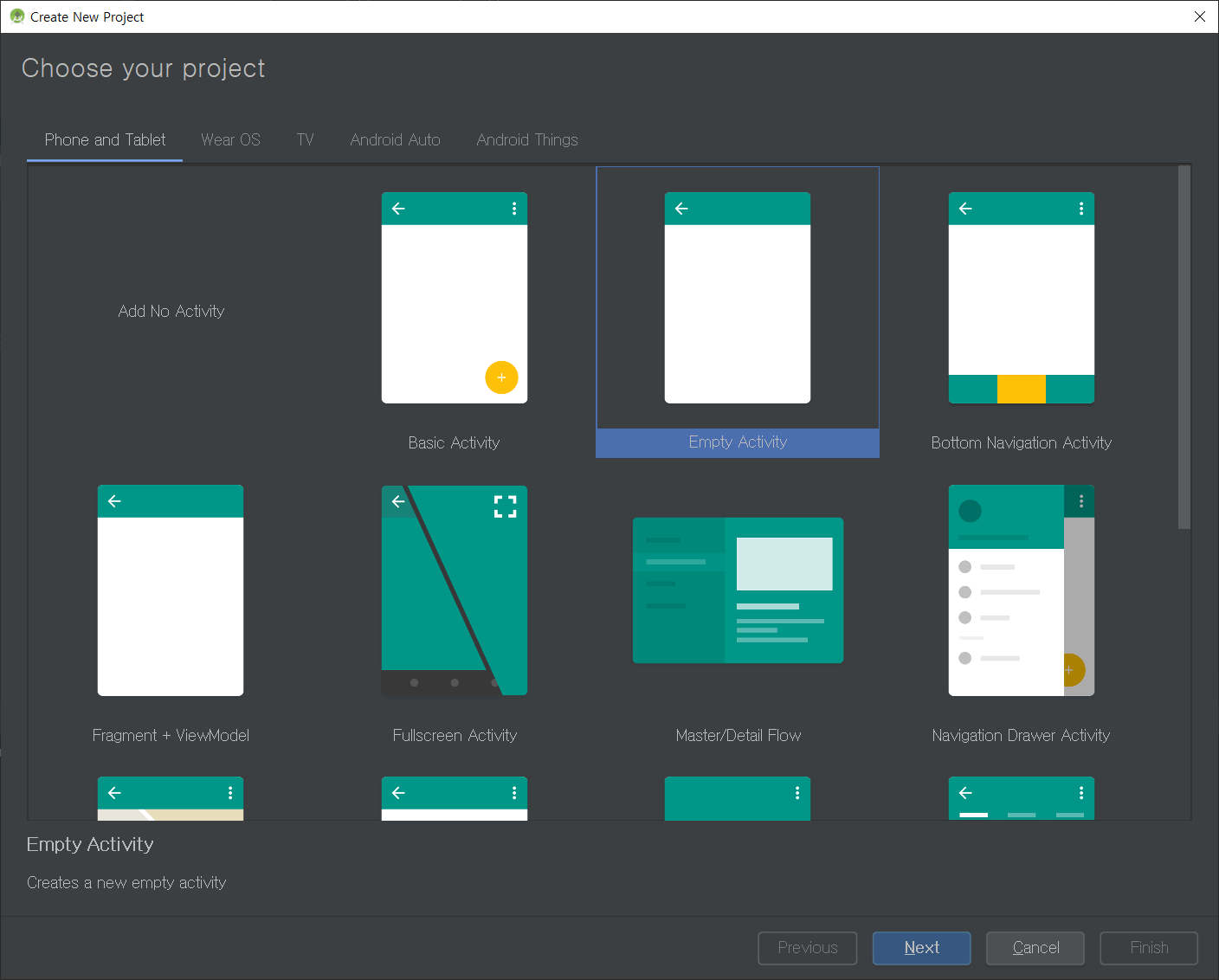Choose the Add No Activity option
Image resolution: width=1219 pixels, height=980 pixels.
pyautogui.click(x=171, y=312)
